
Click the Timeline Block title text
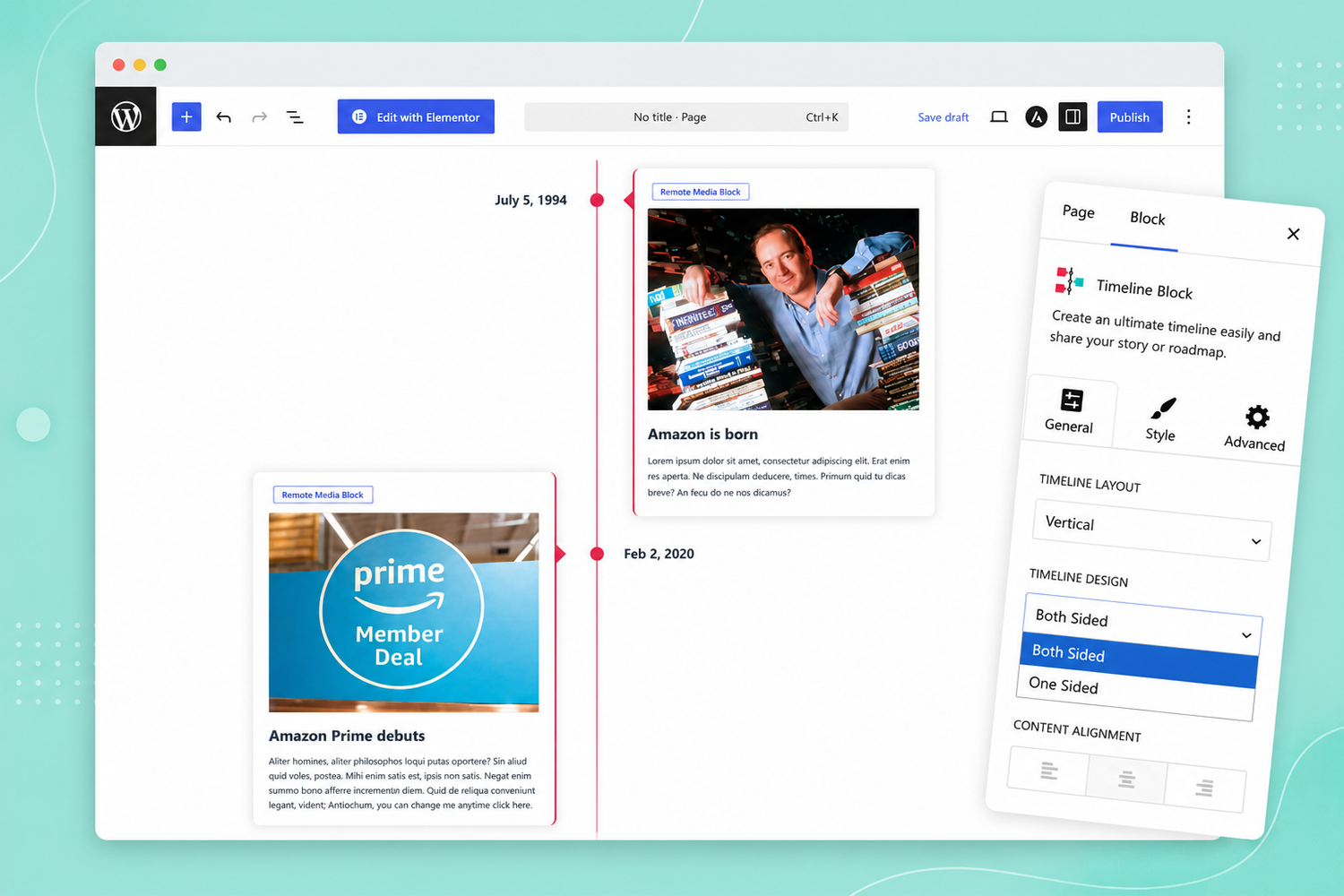coord(1144,289)
